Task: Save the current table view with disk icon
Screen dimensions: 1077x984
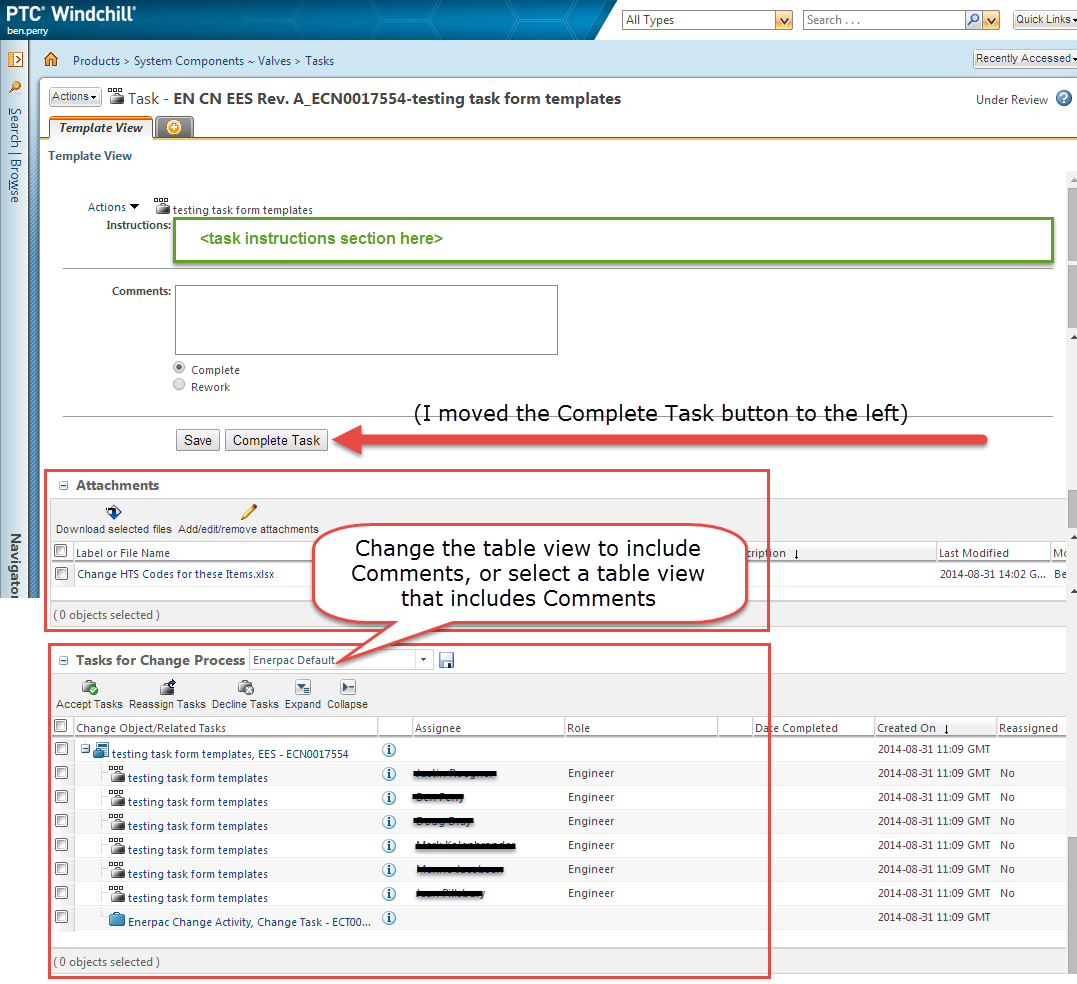Action: (x=446, y=659)
